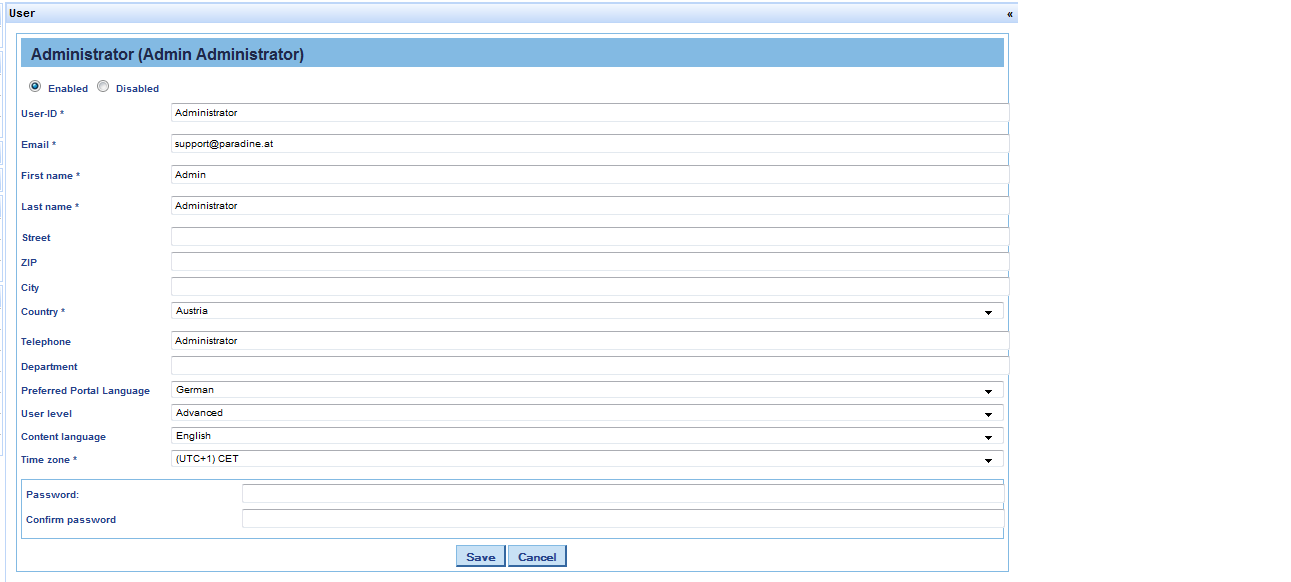The height and width of the screenshot is (582, 1291).
Task: Click the Save button
Action: 480,557
